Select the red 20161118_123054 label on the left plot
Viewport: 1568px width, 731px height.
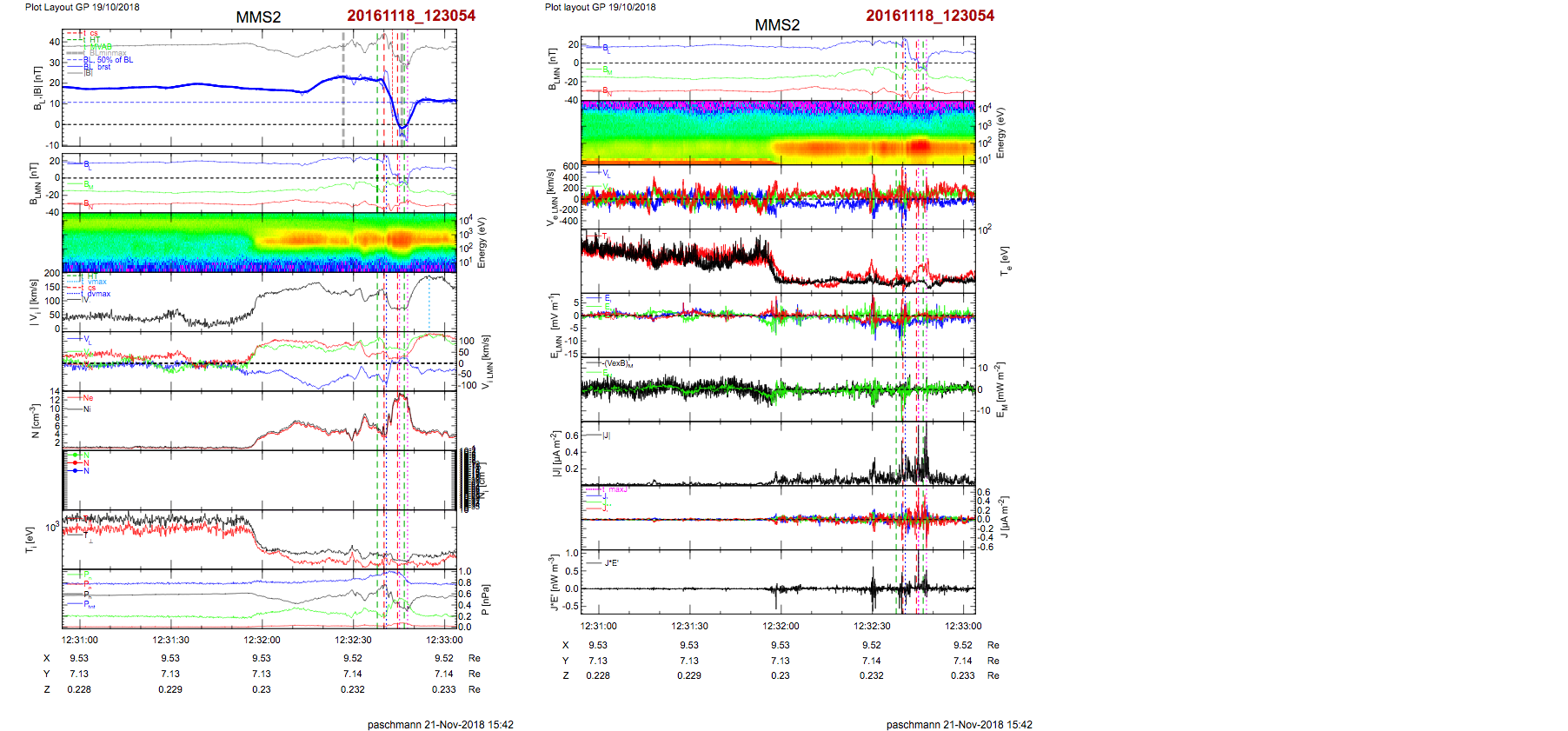(411, 16)
